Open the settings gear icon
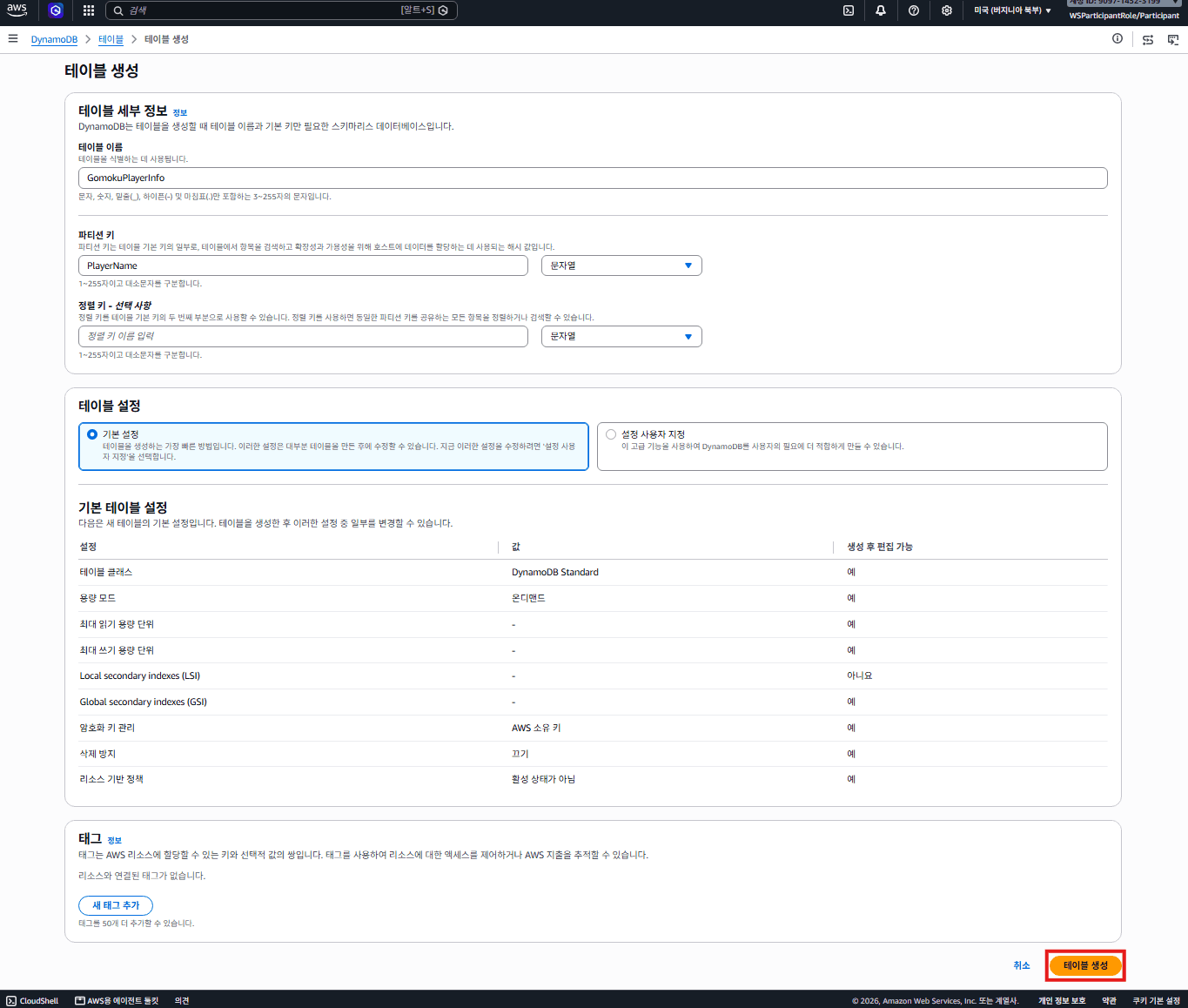This screenshot has width=1188, height=1008. click(x=947, y=10)
